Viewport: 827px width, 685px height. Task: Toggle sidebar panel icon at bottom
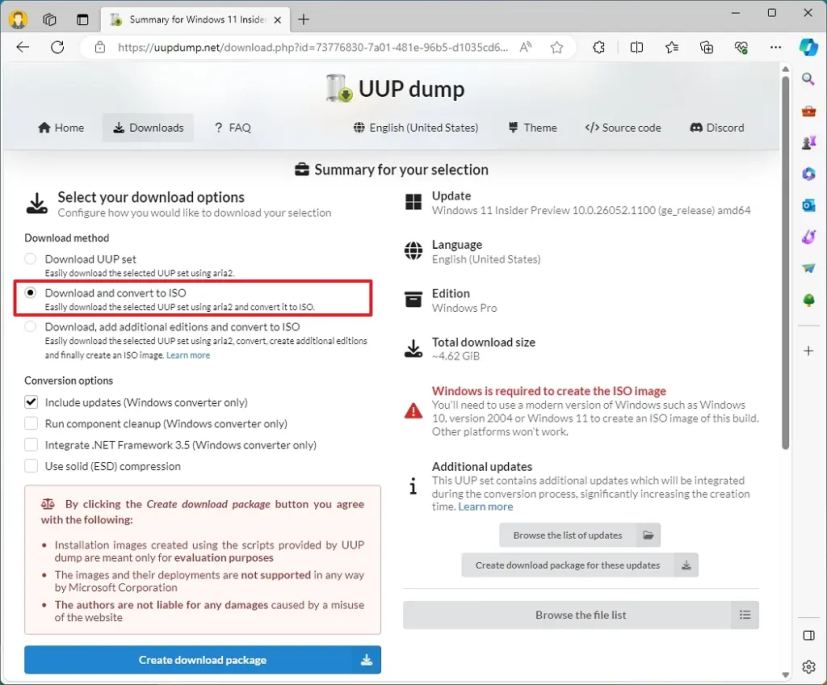point(809,635)
